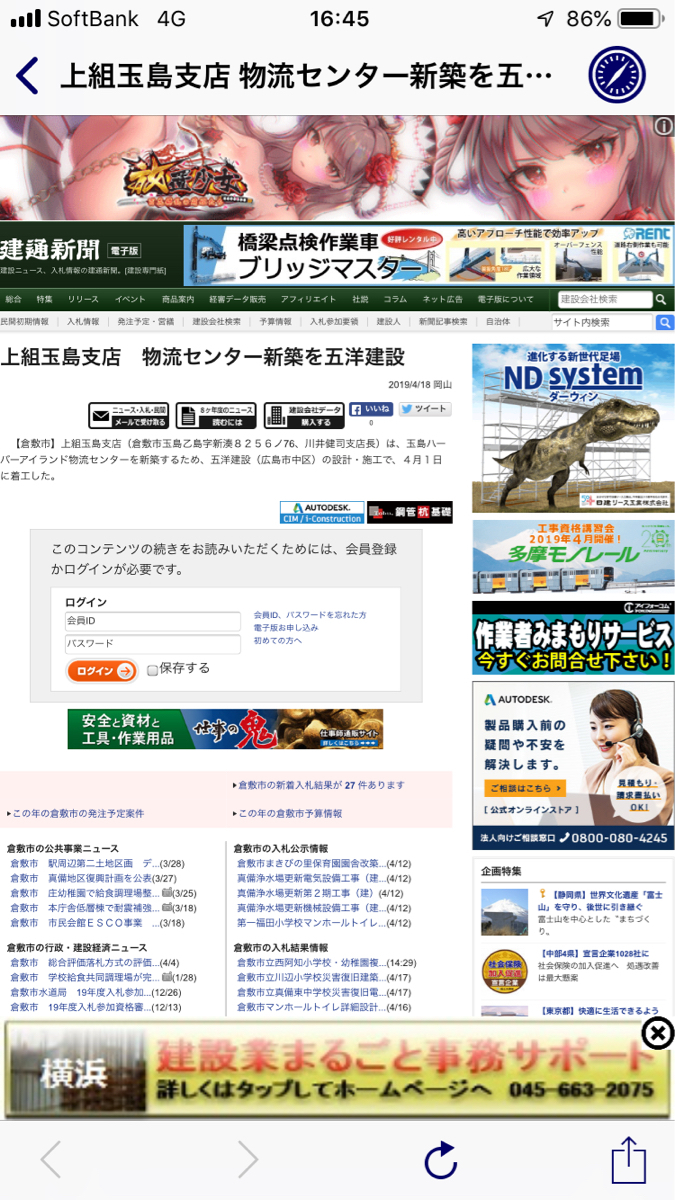The width and height of the screenshot is (675, 1200).
Task: Expand この年の倉敷市予算情報 link
Action: pos(290,814)
